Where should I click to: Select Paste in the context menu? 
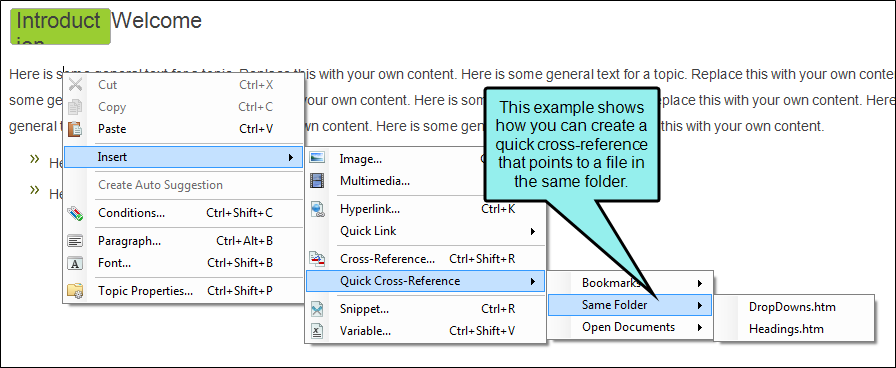(x=183, y=129)
